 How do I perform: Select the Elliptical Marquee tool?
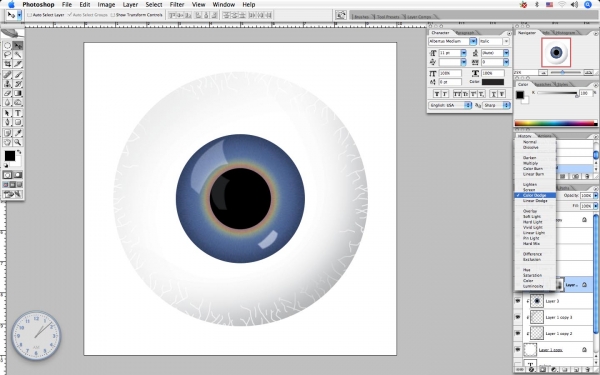(x=7, y=46)
